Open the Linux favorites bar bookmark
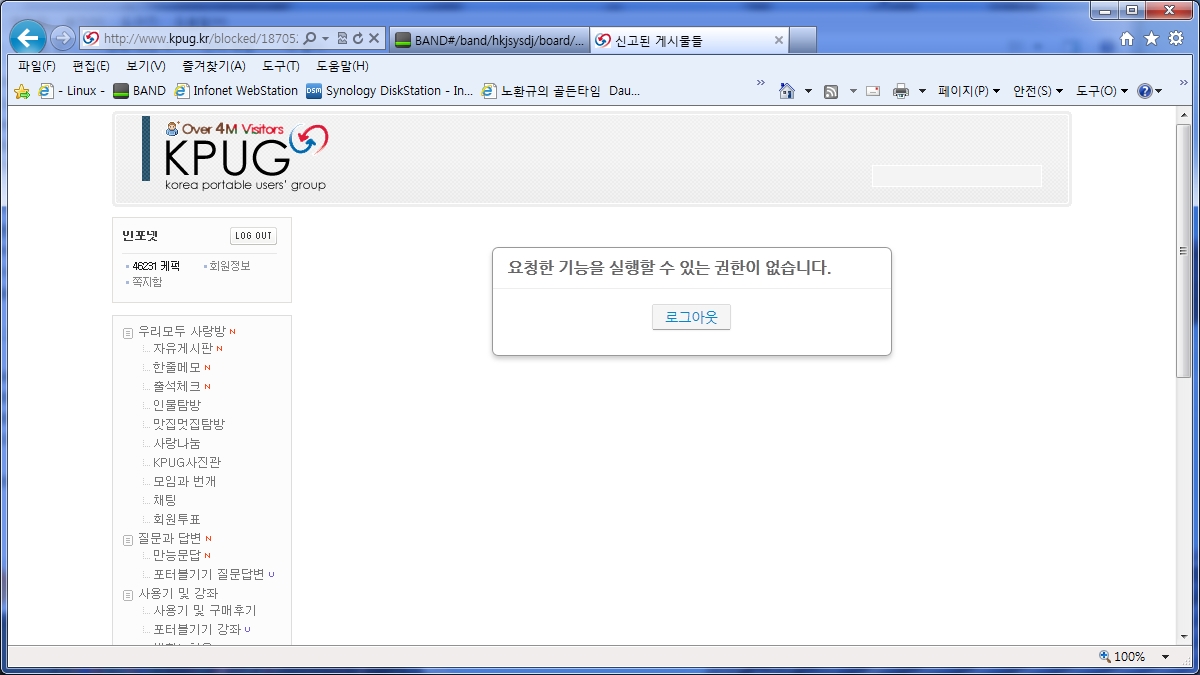Image resolution: width=1200 pixels, height=675 pixels. tap(71, 91)
